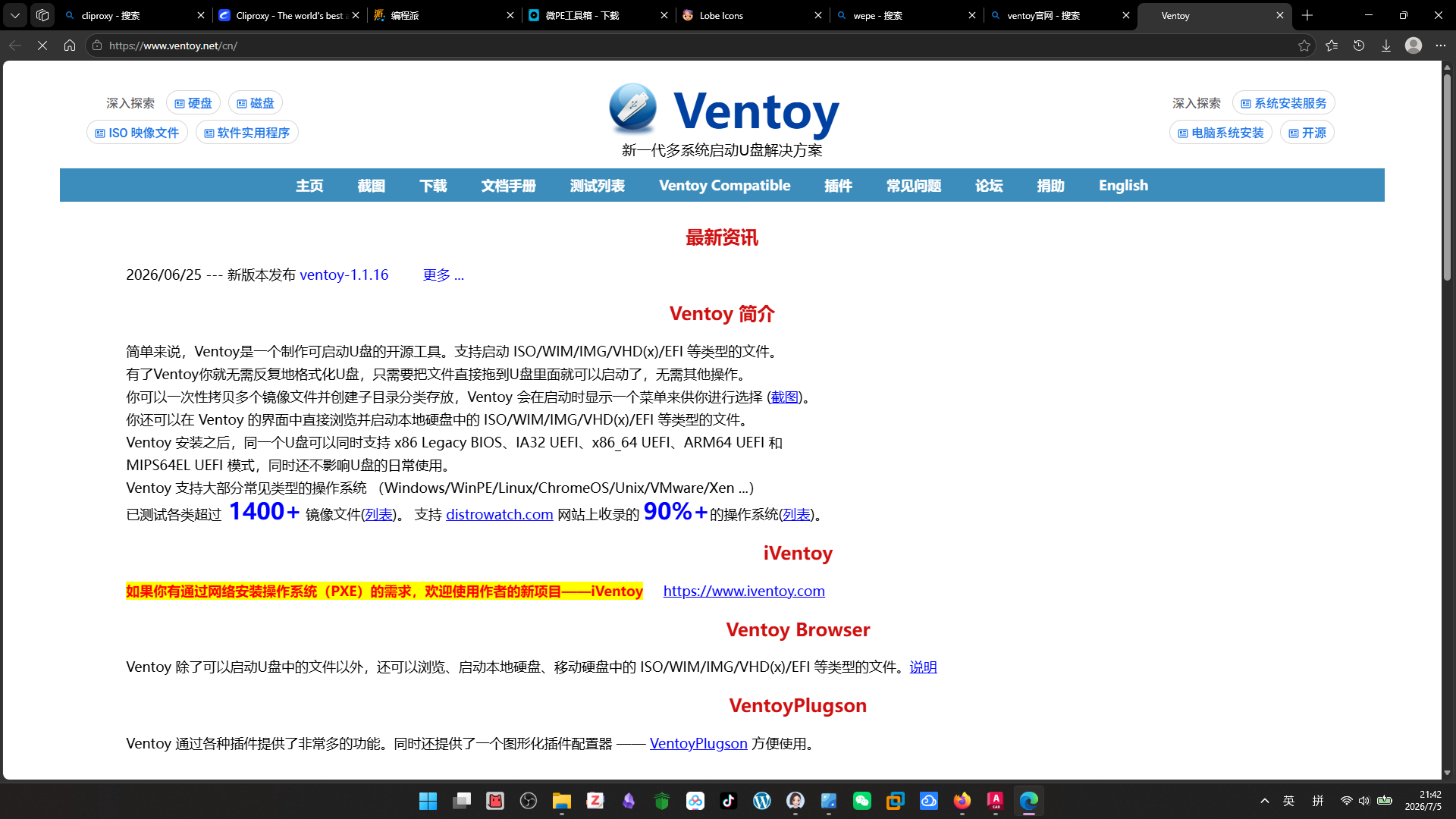
Task: Open the Ventoy Compatible page
Action: [x=724, y=186]
